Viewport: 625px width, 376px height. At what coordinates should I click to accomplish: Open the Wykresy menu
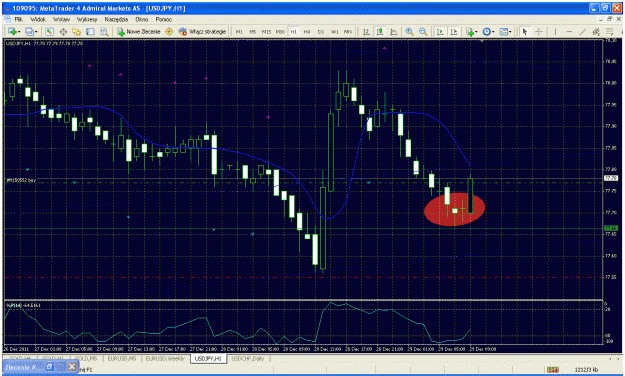click(87, 19)
